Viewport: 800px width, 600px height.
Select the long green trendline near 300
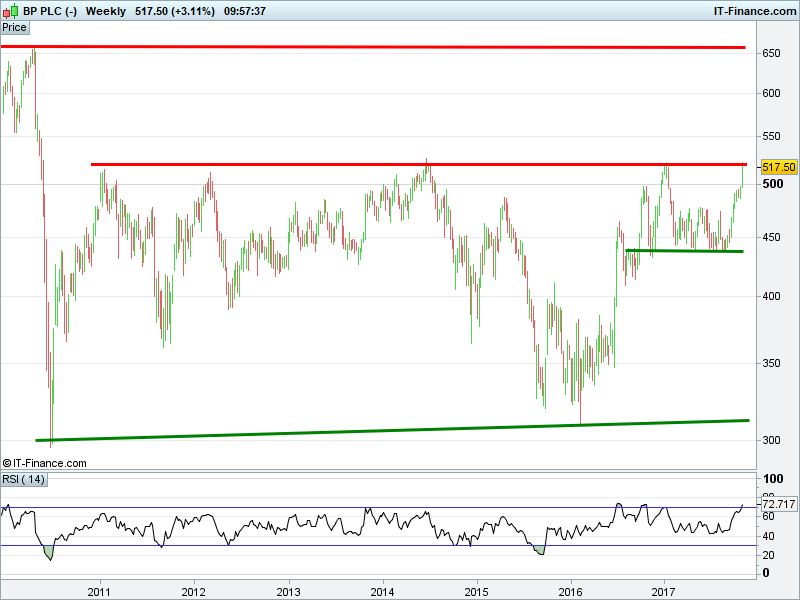tap(392, 430)
